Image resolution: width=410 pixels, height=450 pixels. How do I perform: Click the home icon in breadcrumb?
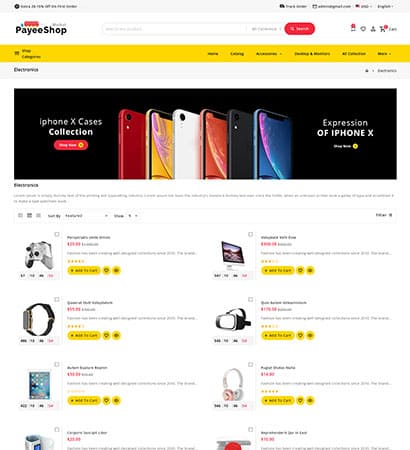[x=367, y=71]
